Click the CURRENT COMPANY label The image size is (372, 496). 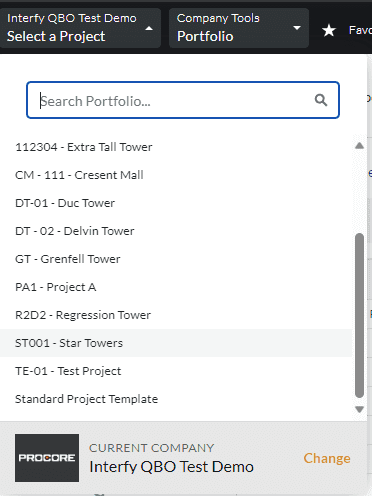151,448
